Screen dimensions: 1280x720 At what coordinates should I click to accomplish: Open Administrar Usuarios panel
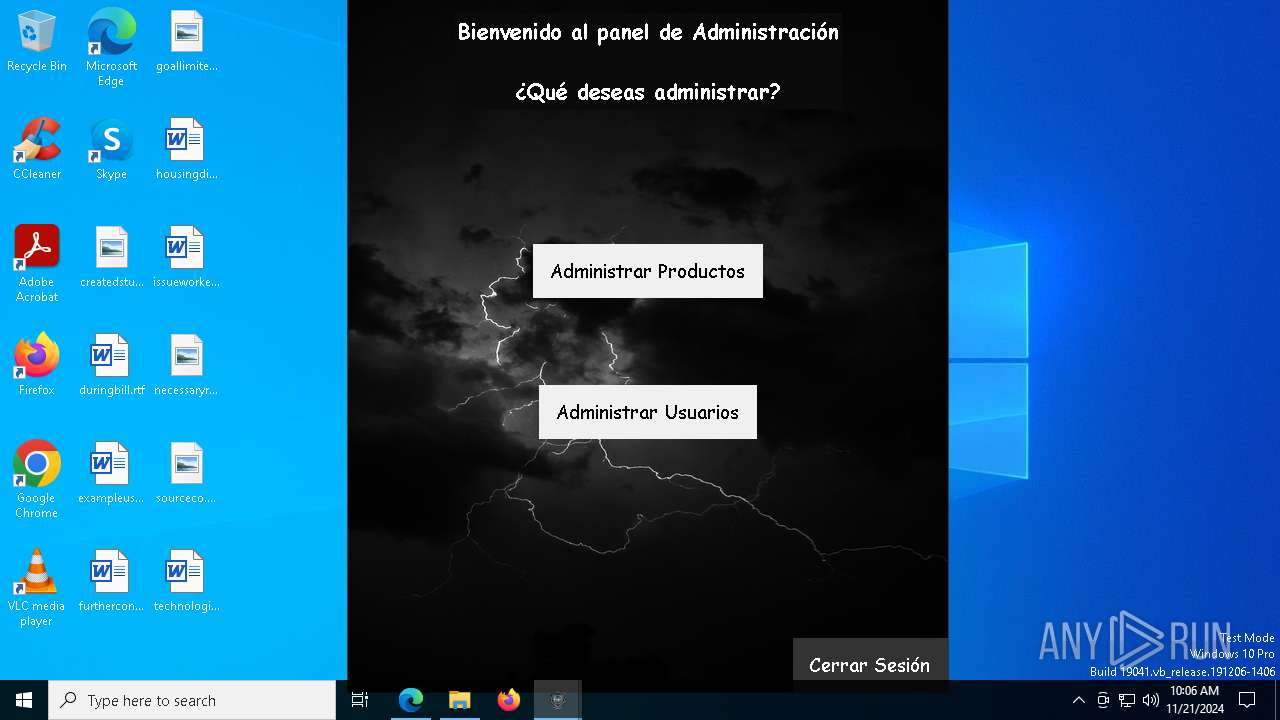point(647,412)
